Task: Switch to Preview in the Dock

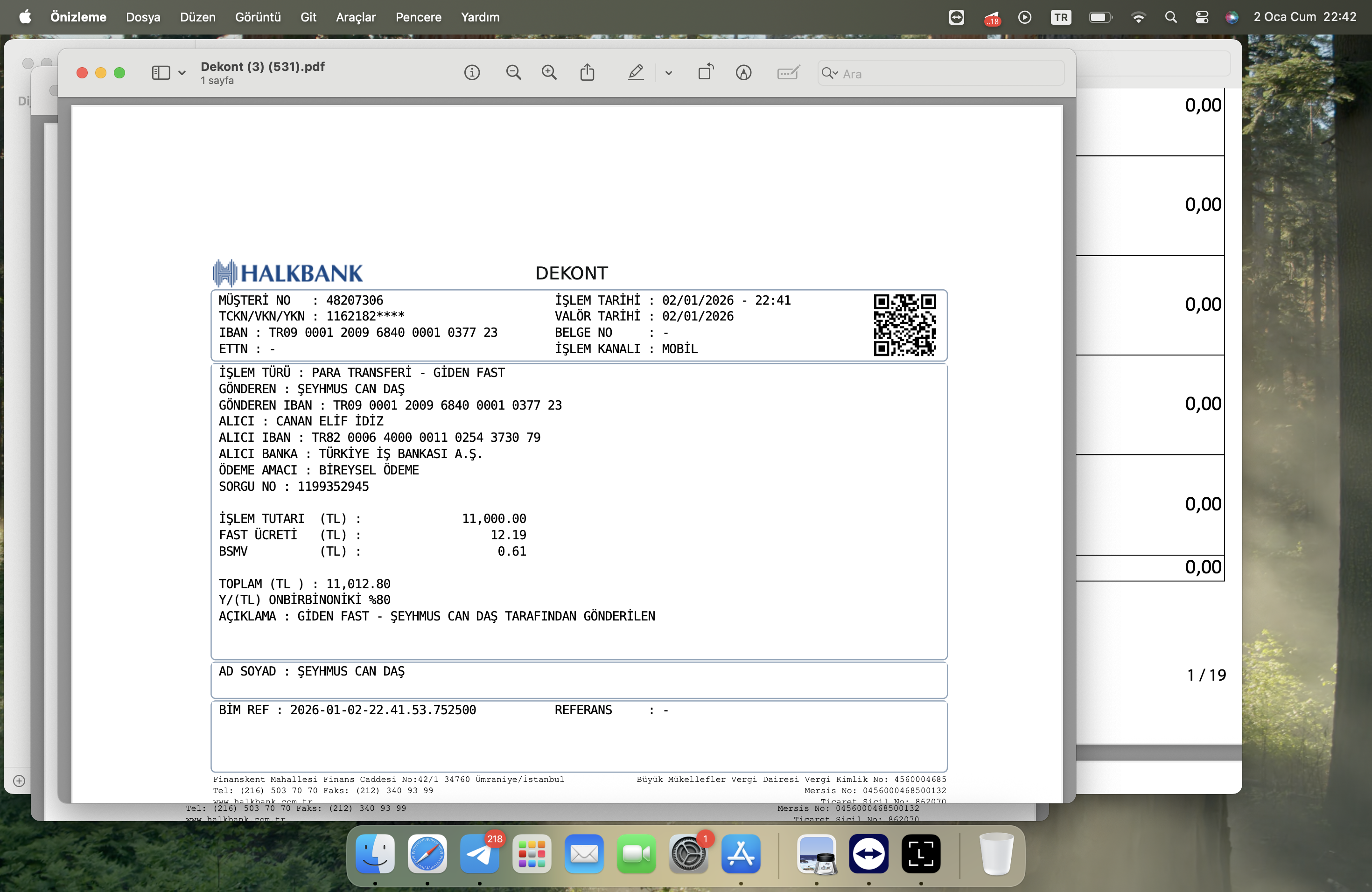Action: tap(816, 853)
